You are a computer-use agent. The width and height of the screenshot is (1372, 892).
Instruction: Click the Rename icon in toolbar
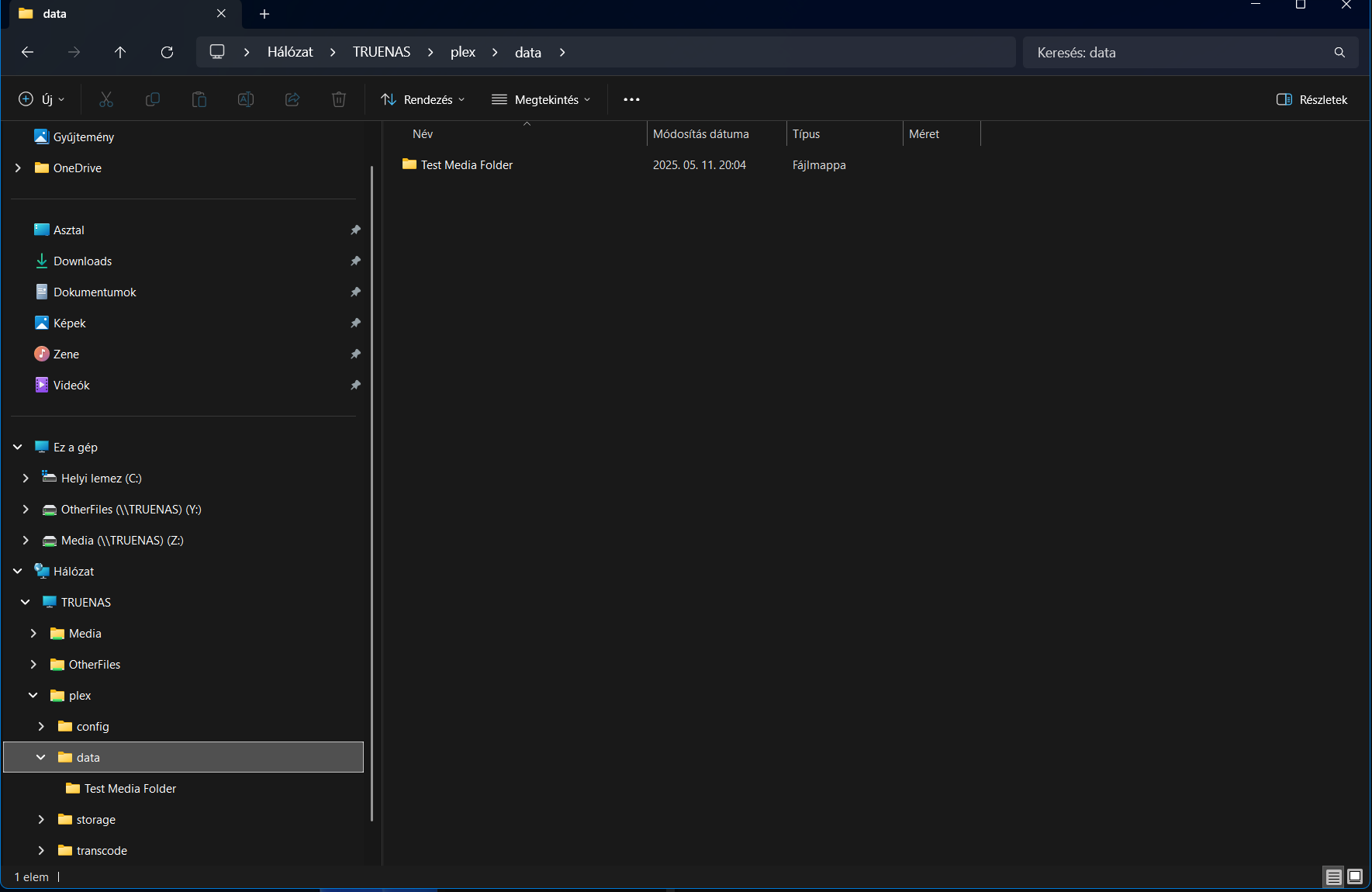pos(246,99)
